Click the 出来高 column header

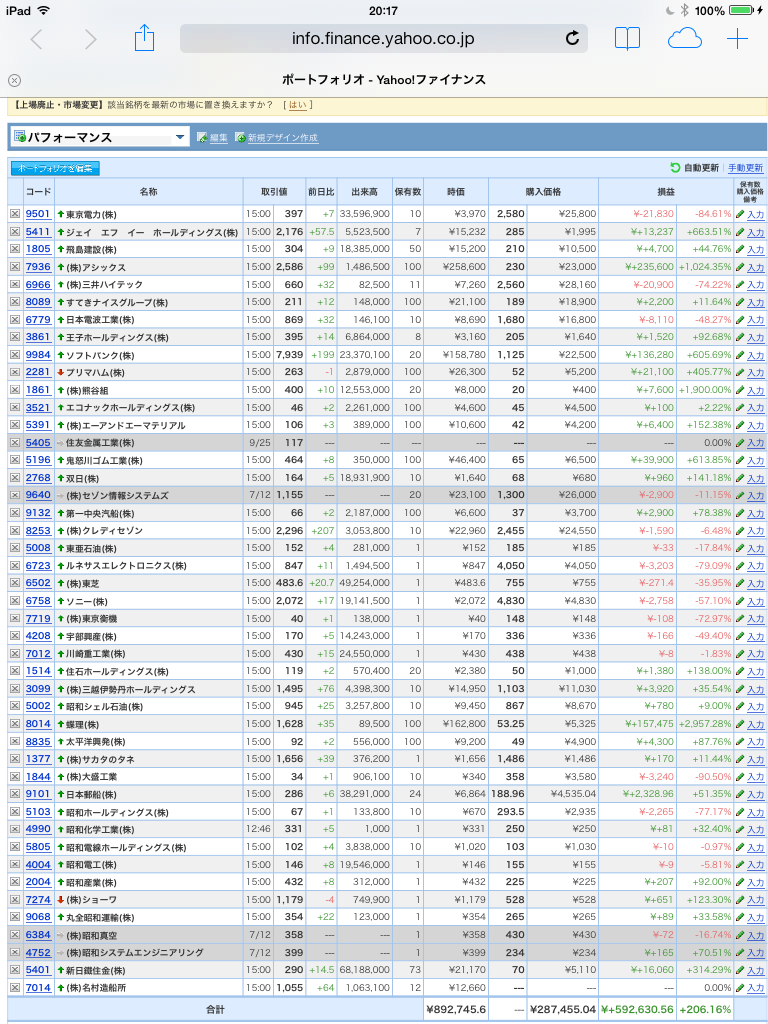364,192
